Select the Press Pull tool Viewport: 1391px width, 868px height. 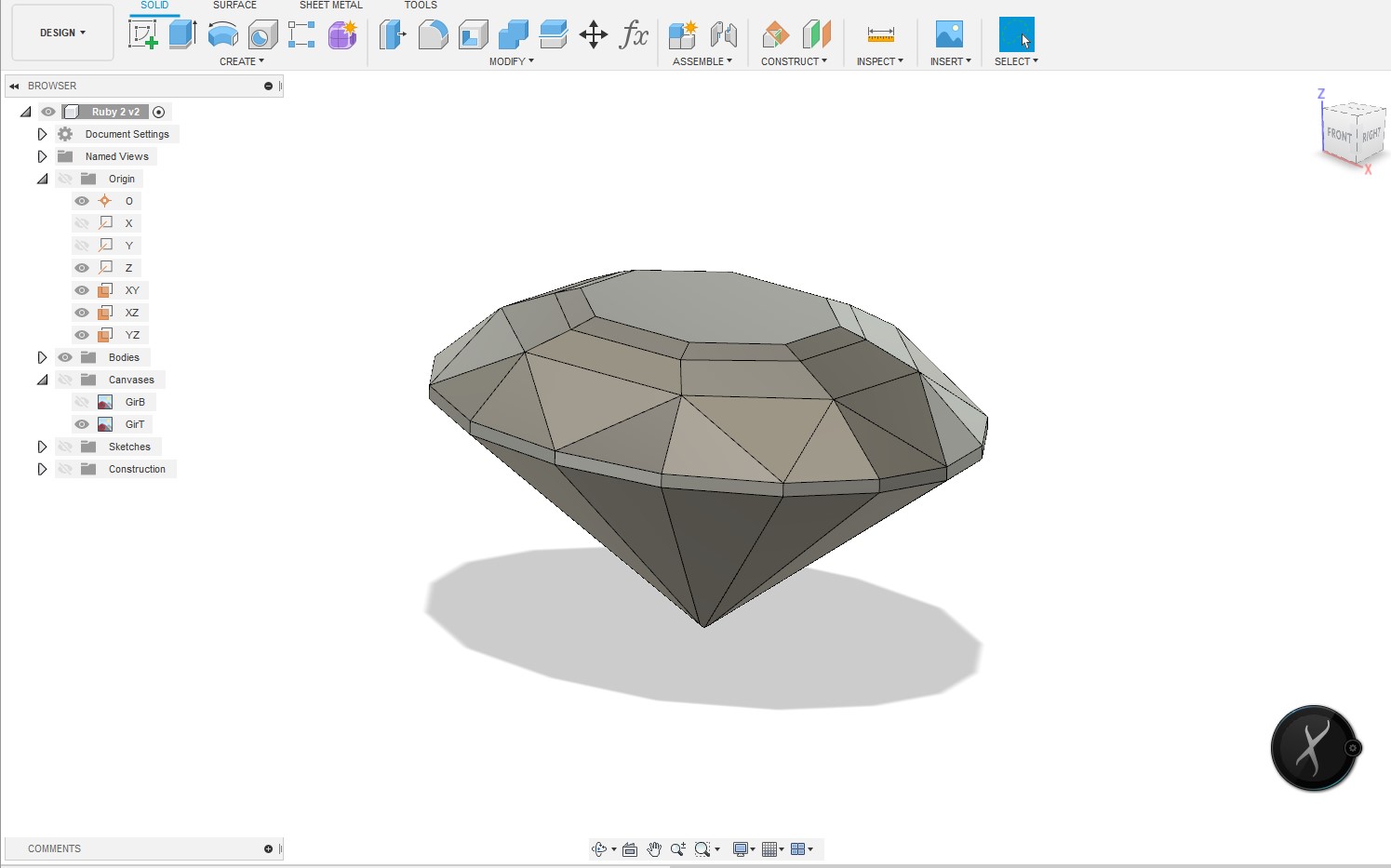pos(393,34)
